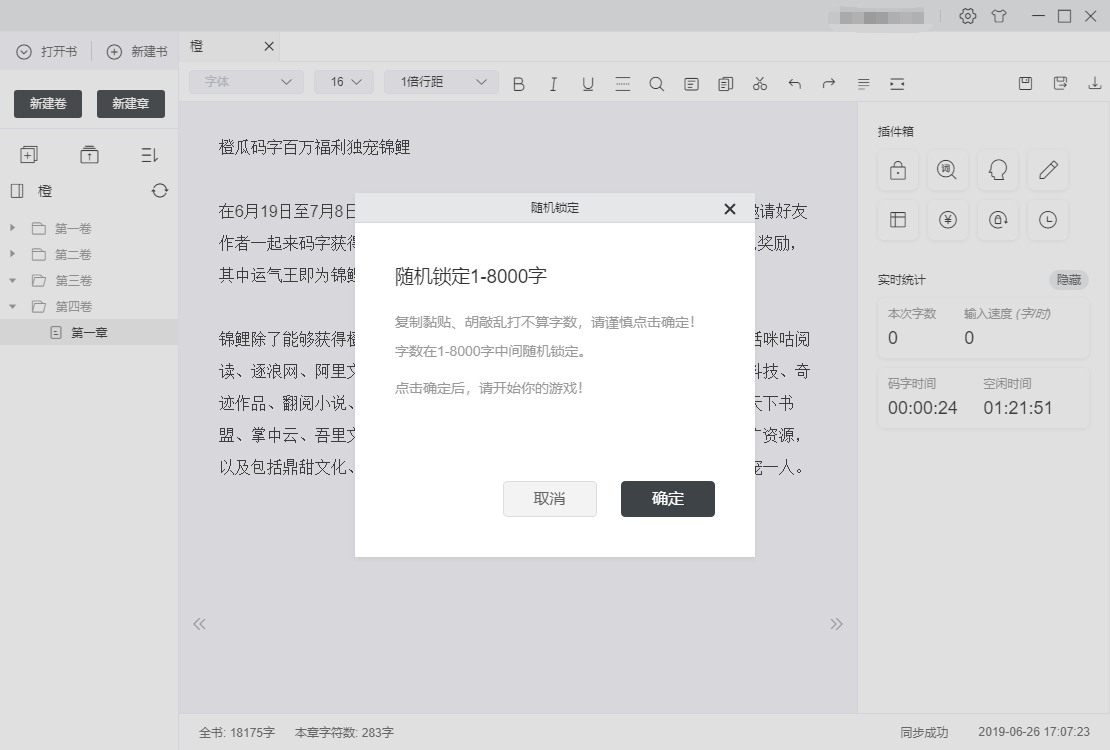Toggle underline formatting

pyautogui.click(x=587, y=84)
